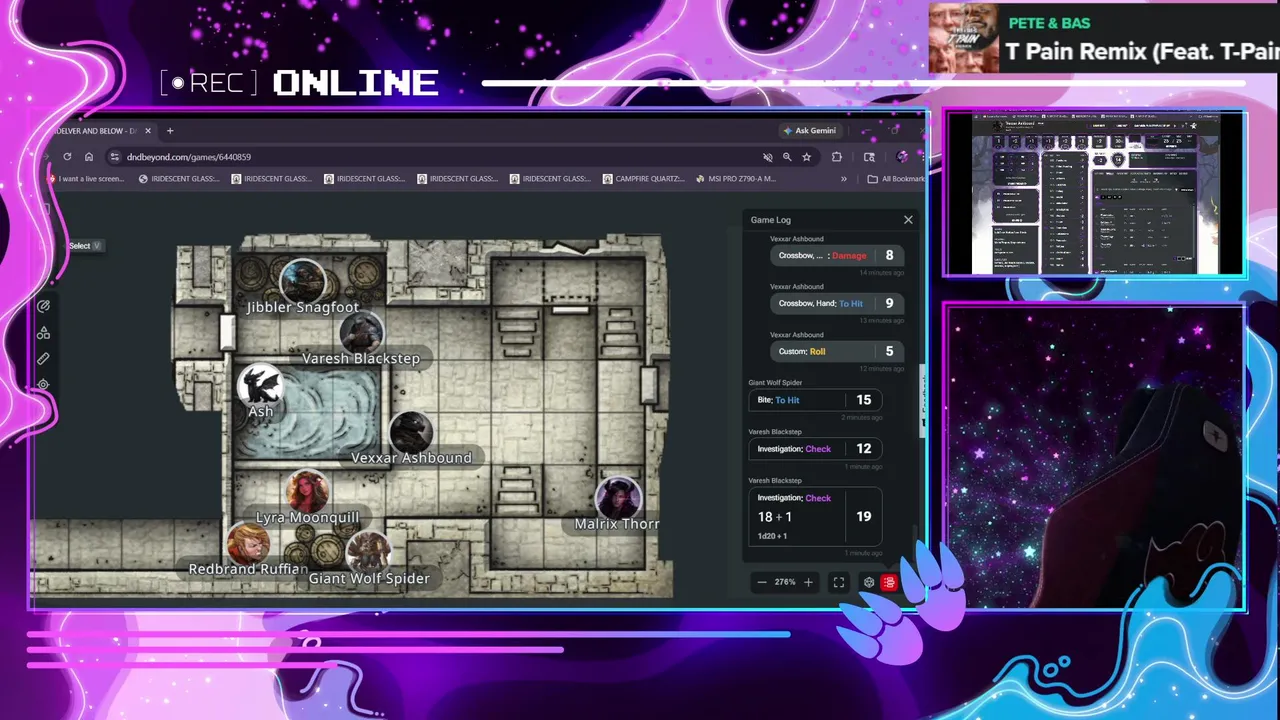Open the media control icon in browser toolbar
The image size is (1280, 720).
pyautogui.click(x=869, y=157)
